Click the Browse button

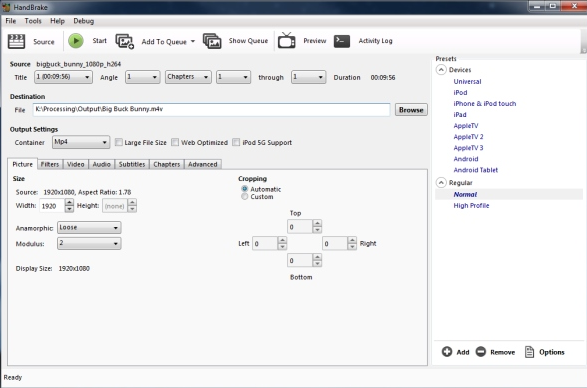pos(411,110)
